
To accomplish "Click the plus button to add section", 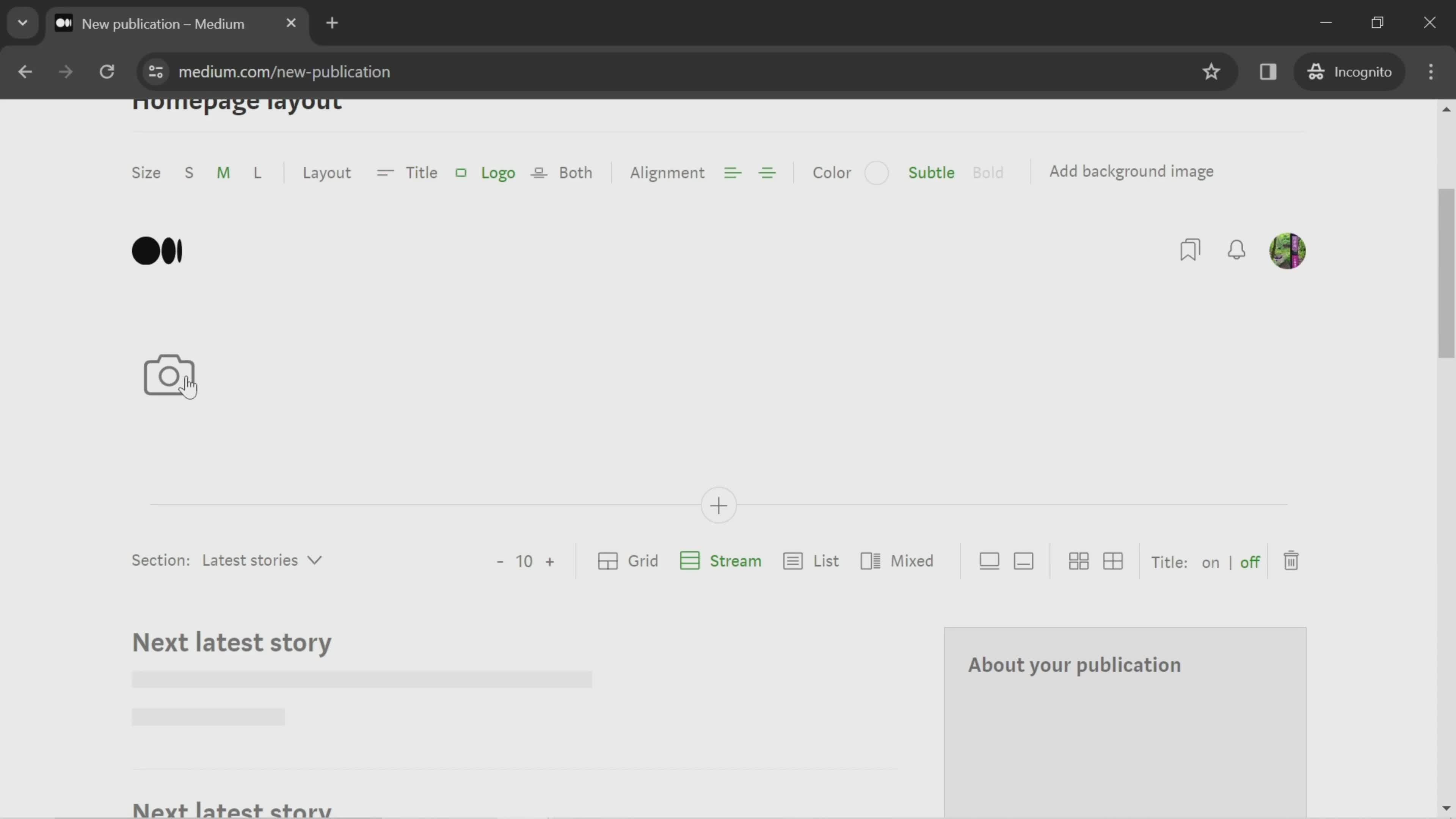I will pyautogui.click(x=718, y=505).
